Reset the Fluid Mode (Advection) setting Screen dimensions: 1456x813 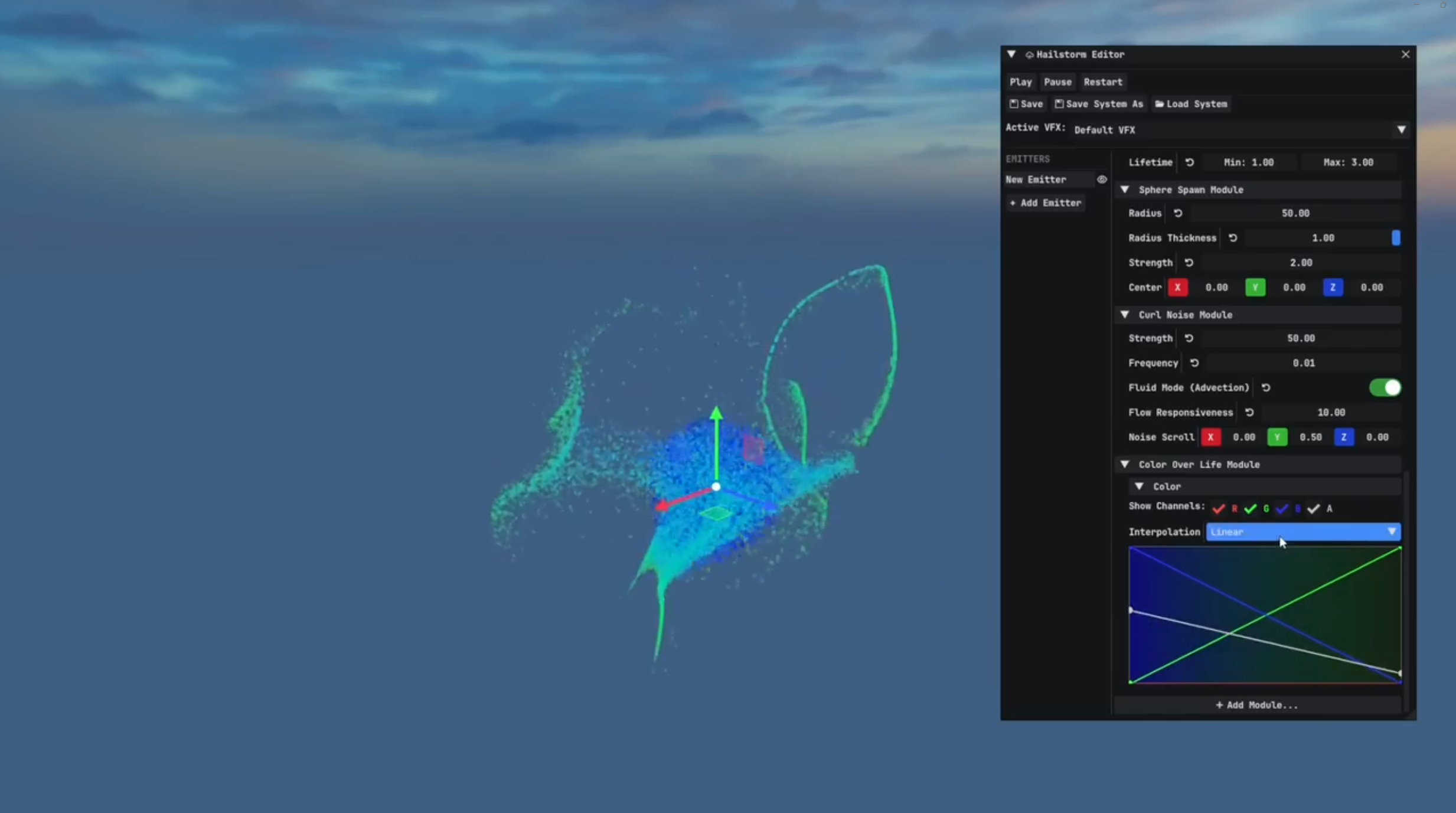click(x=1266, y=388)
